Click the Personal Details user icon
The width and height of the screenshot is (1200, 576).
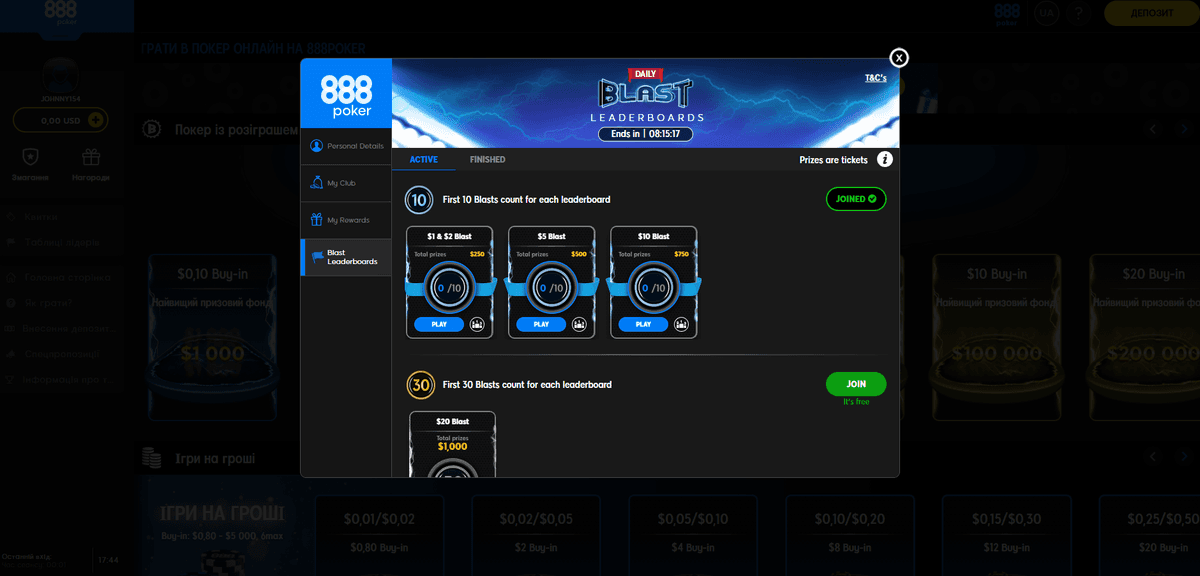click(x=317, y=146)
